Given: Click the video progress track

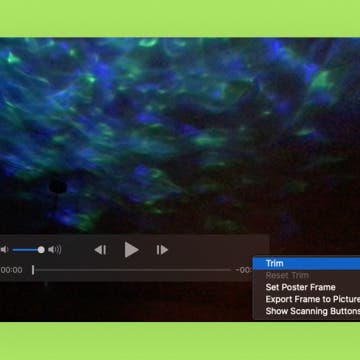Looking at the screenshot, I should (132, 270).
